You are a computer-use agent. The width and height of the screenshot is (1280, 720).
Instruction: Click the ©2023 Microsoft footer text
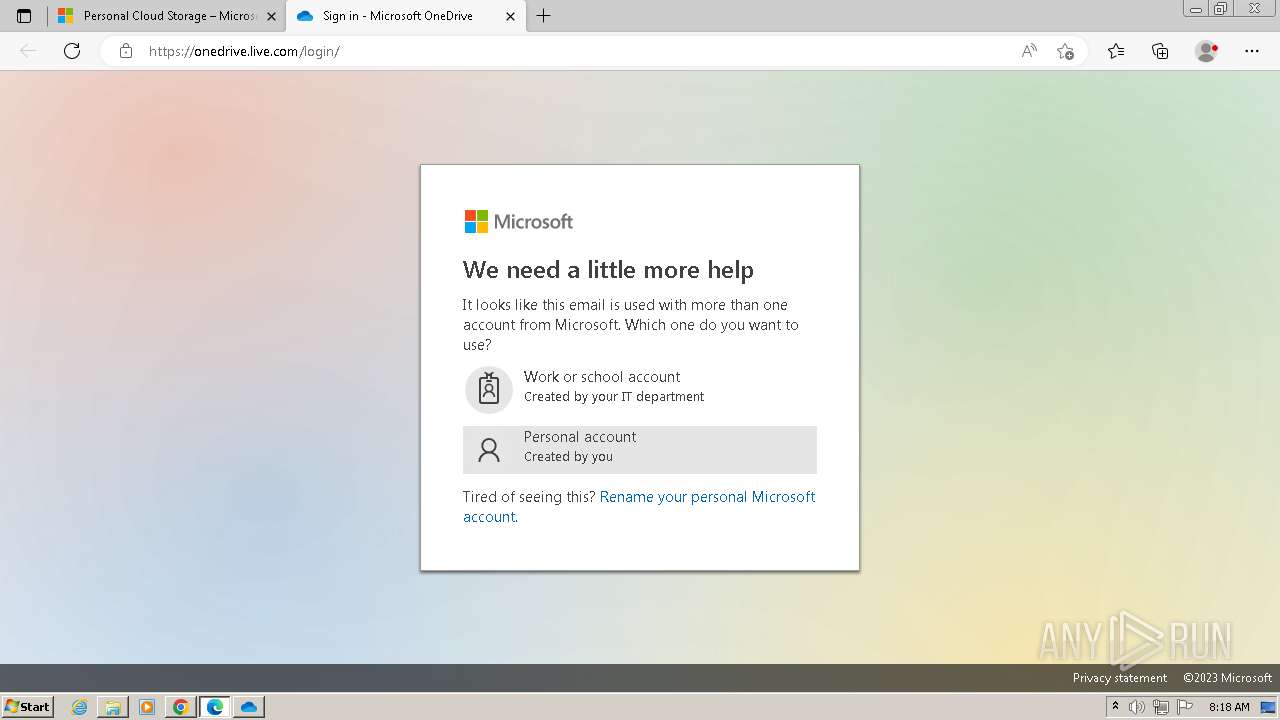[1227, 678]
